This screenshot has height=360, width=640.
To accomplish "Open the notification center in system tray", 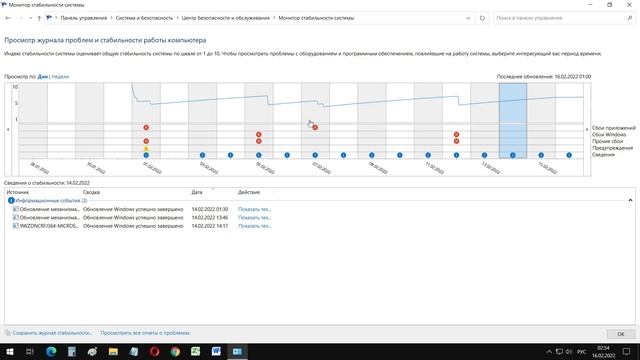I will pos(627,351).
